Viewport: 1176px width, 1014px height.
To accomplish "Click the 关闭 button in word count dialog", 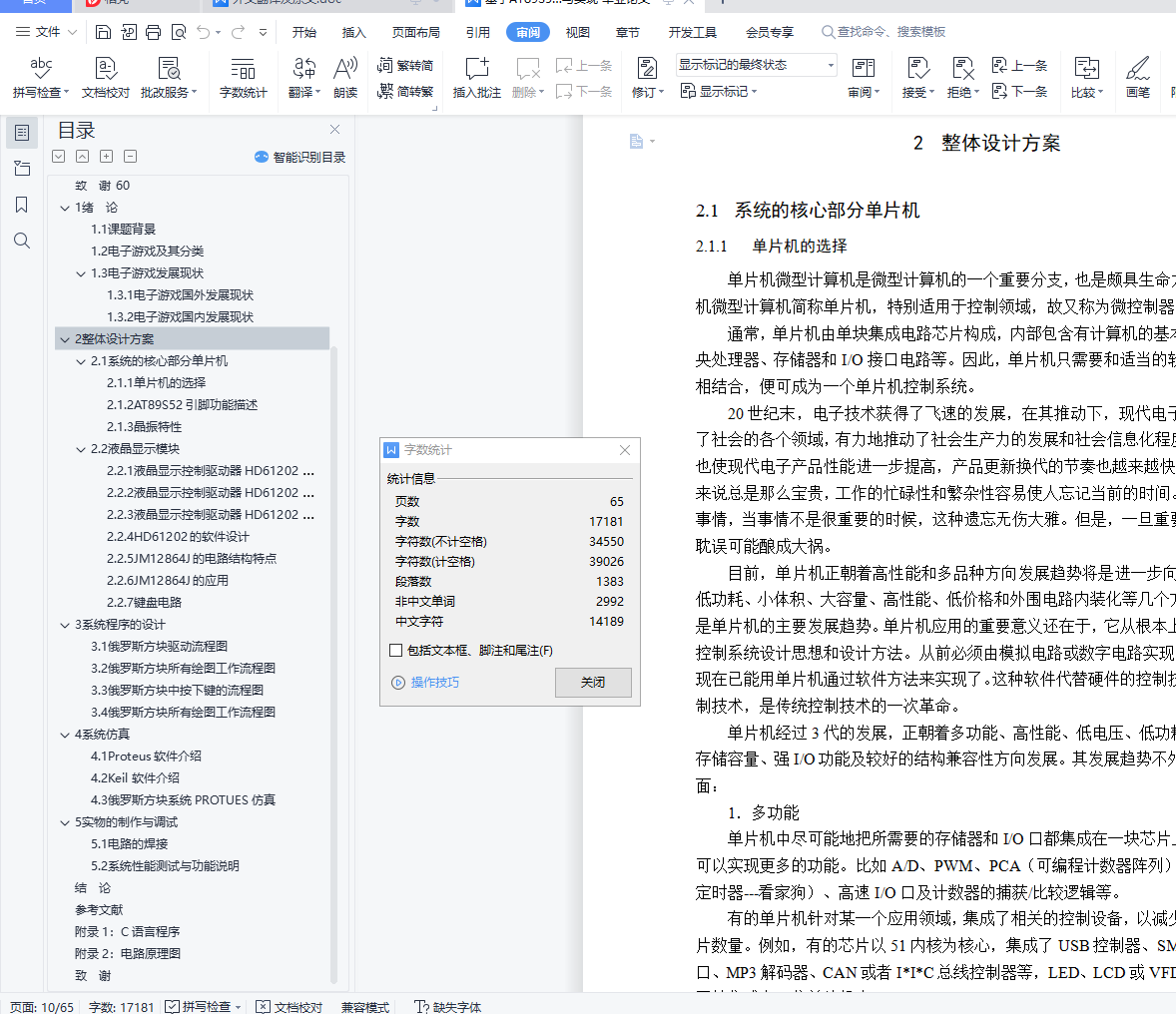I will tap(593, 683).
